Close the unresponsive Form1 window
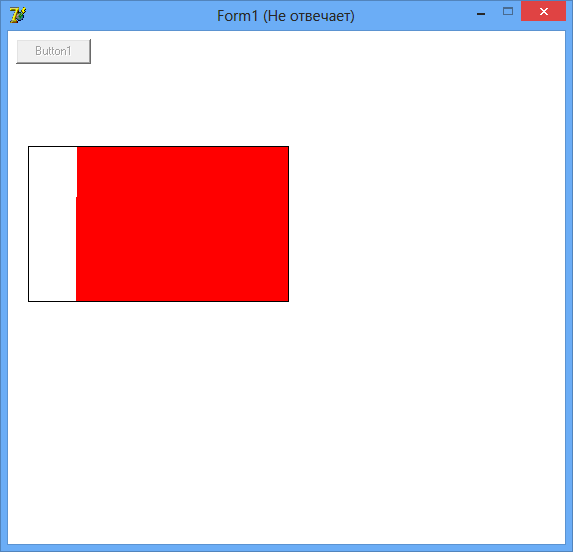Viewport: 573px width, 552px height. tap(543, 11)
